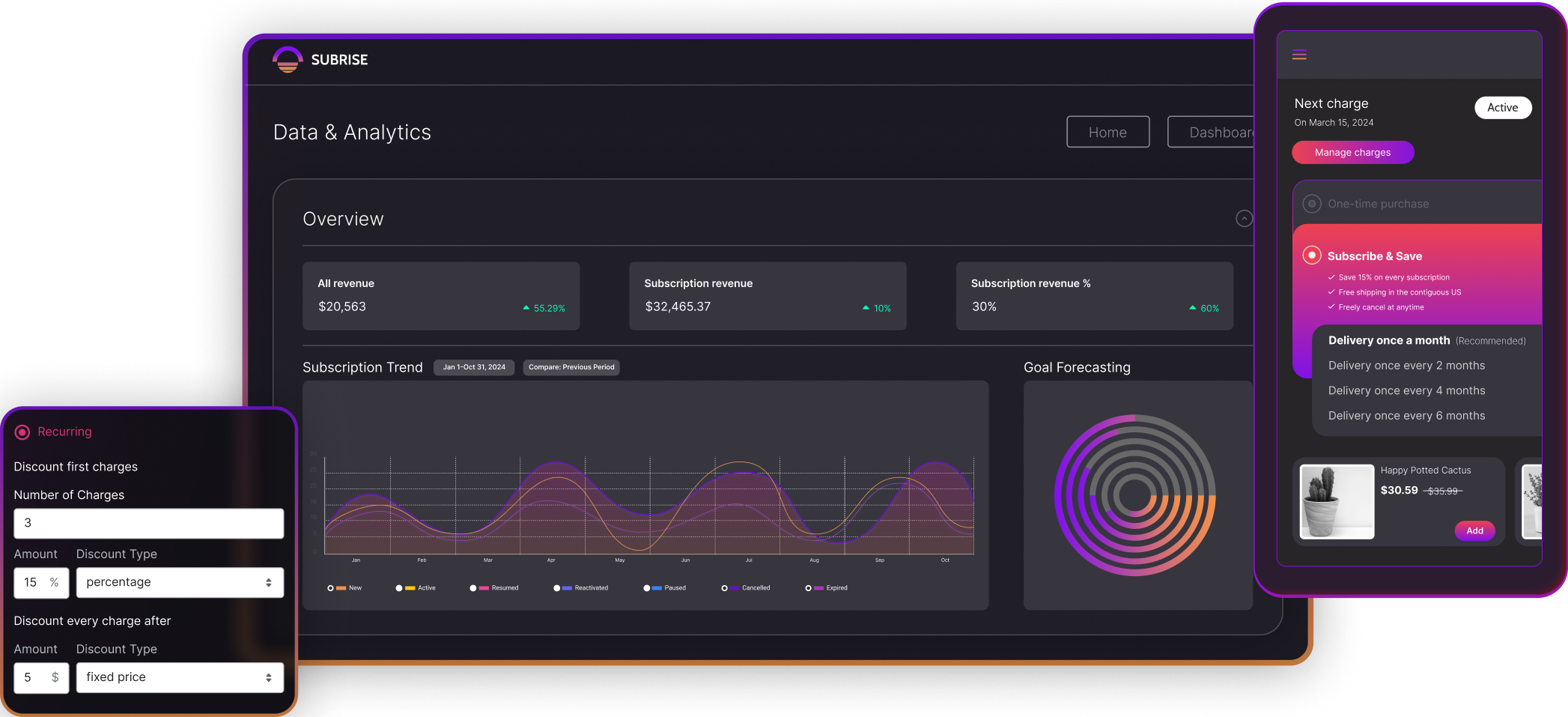
Task: Click the 15 % amount field
Action: (41, 583)
